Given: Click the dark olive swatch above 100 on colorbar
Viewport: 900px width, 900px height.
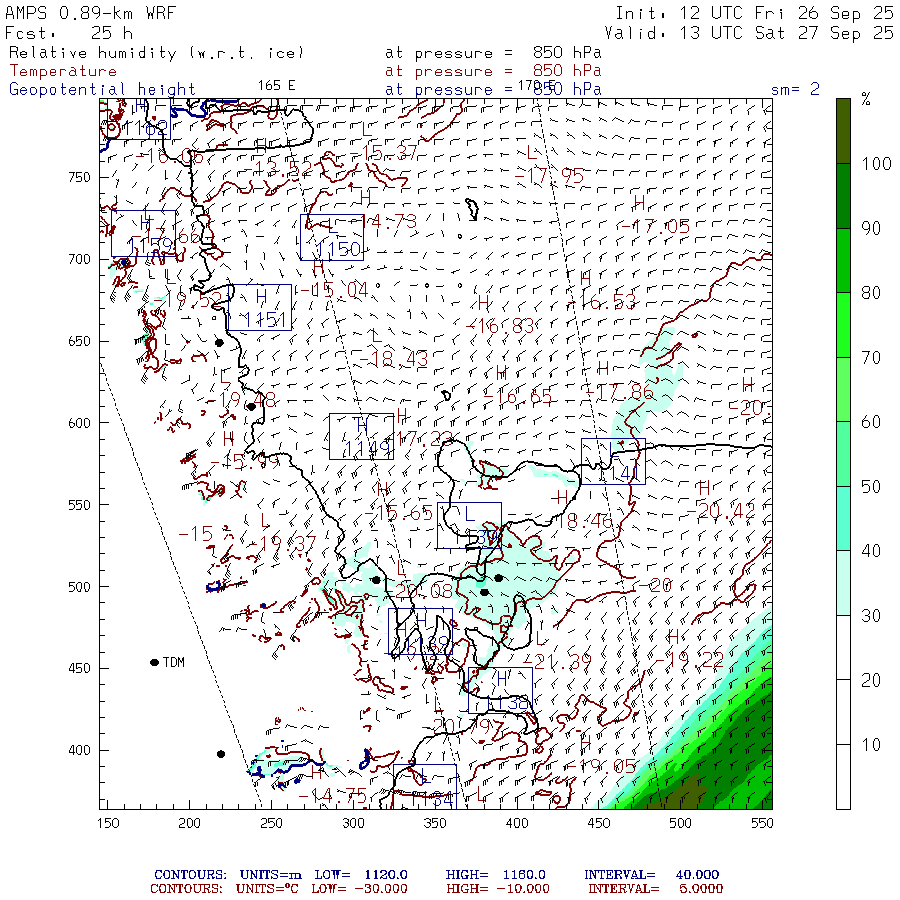Looking at the screenshot, I should click(x=843, y=131).
